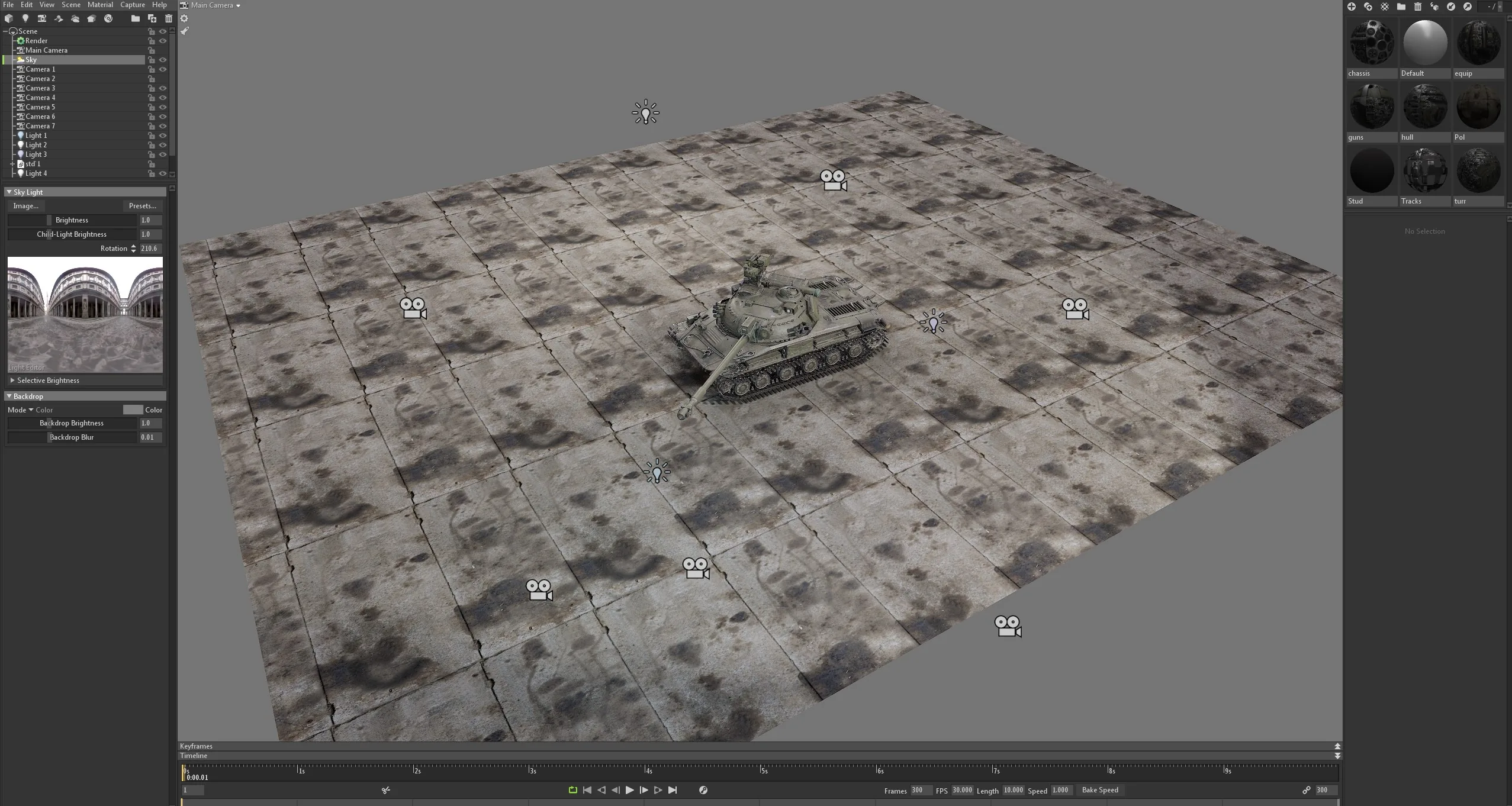Collapse Timeline panel with down arrows
The image size is (1512, 806).
click(x=1337, y=756)
